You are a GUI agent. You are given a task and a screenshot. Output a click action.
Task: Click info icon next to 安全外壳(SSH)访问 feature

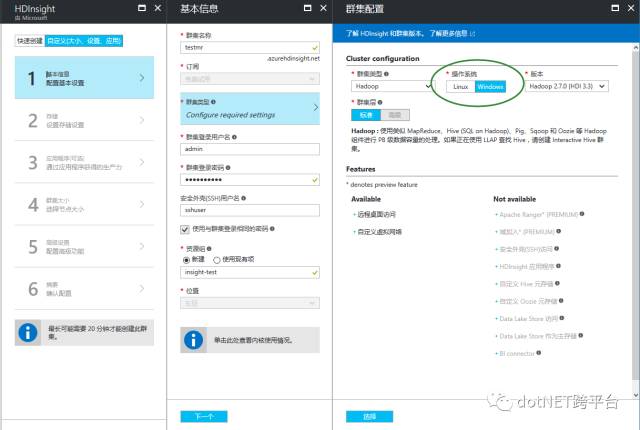[x=557, y=248]
